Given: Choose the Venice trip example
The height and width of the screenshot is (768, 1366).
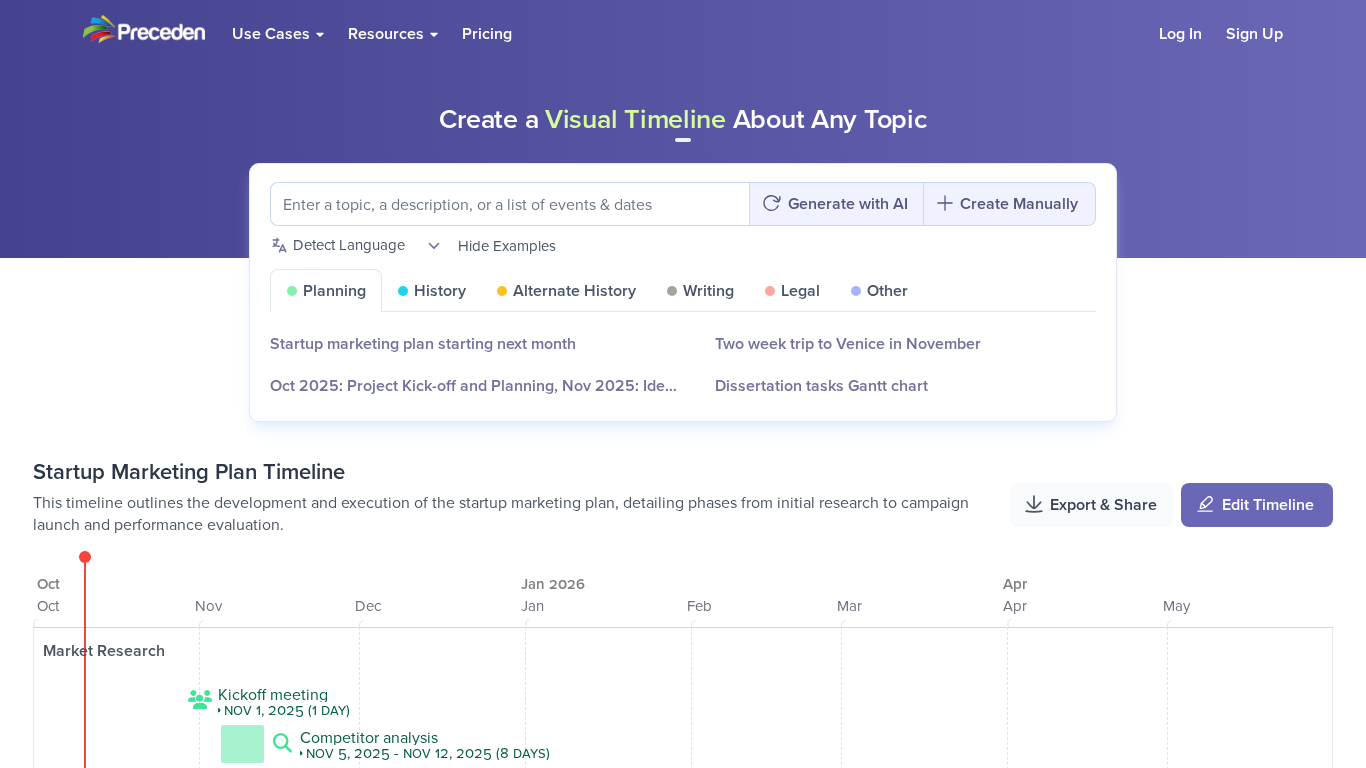Looking at the screenshot, I should click(x=847, y=344).
